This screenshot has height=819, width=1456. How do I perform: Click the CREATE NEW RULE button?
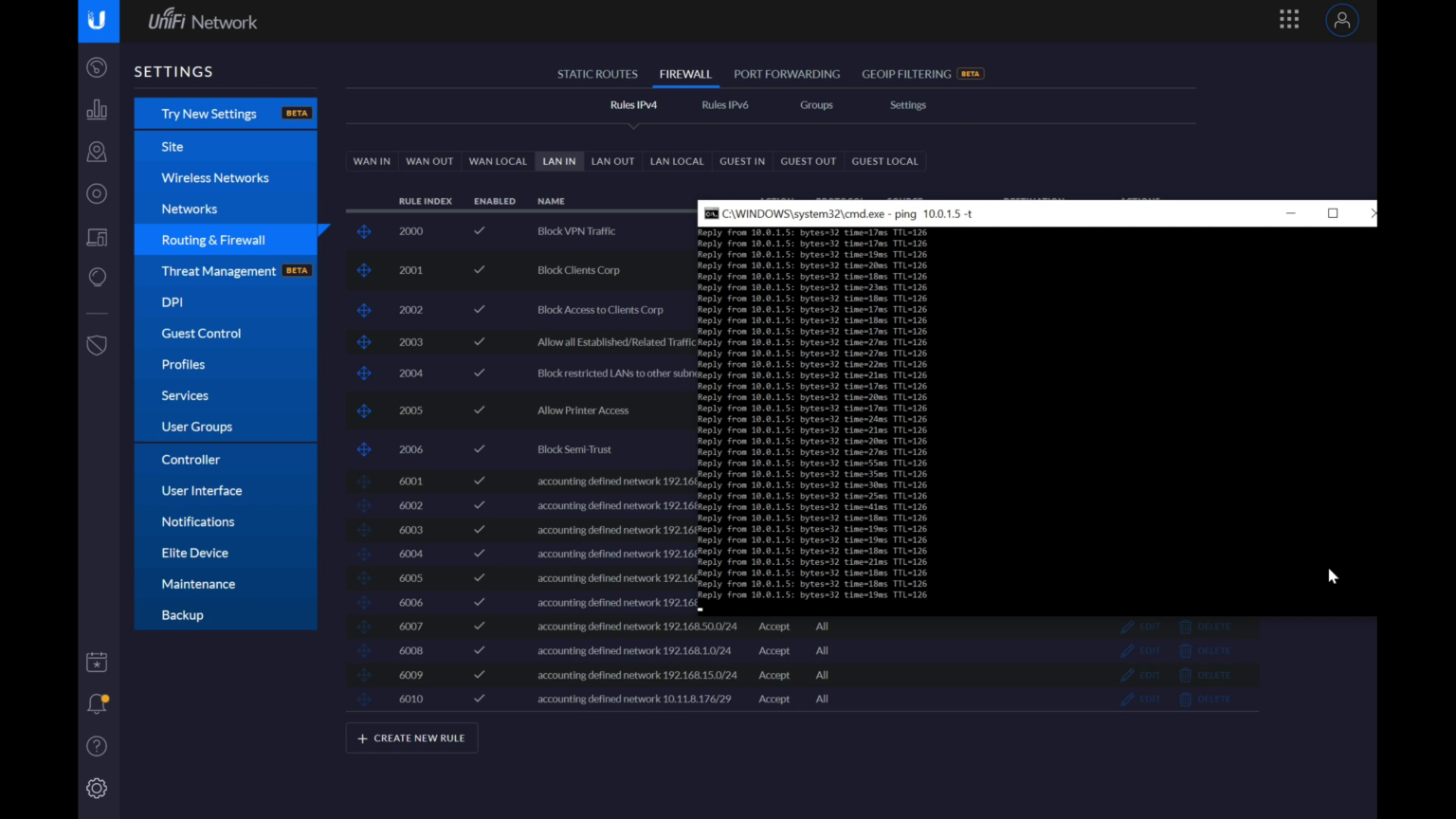(411, 737)
